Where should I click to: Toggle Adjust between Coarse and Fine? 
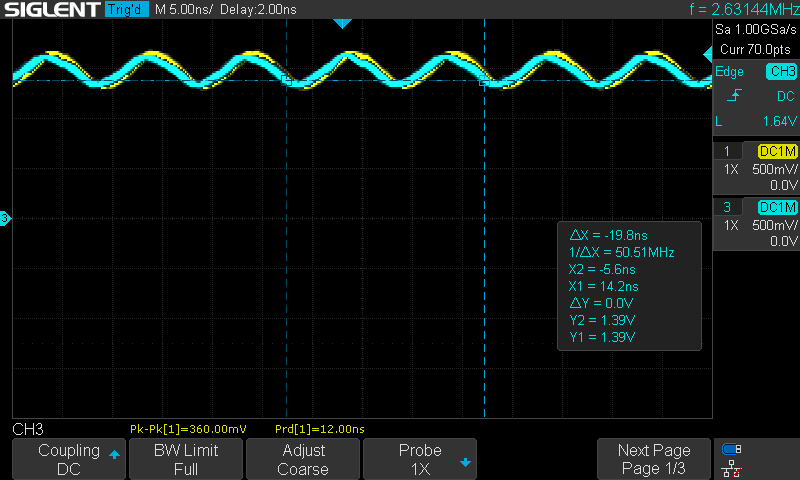[303, 459]
